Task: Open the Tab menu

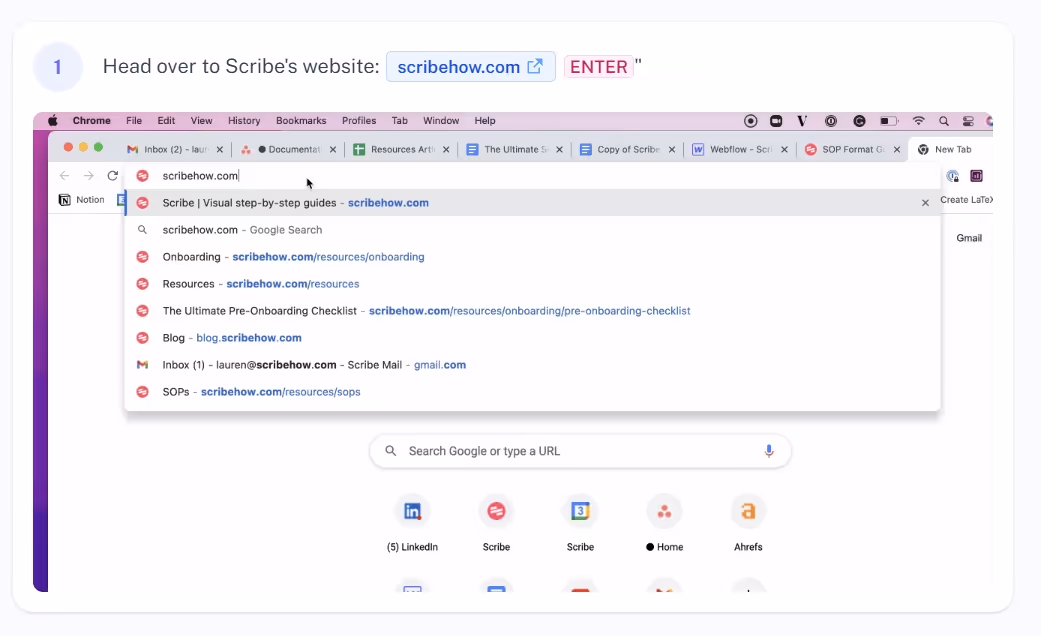Action: [x=399, y=121]
